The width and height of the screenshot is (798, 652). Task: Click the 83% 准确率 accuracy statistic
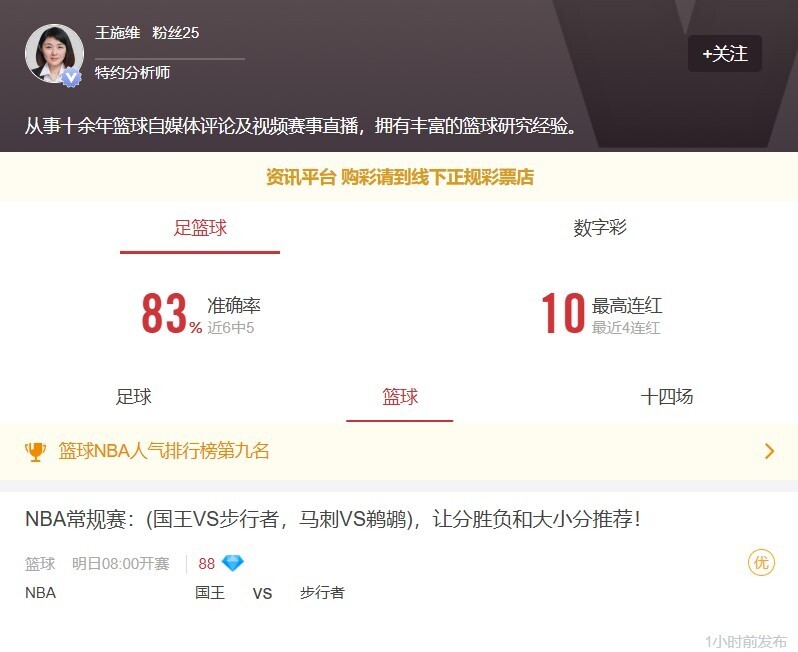(201, 313)
